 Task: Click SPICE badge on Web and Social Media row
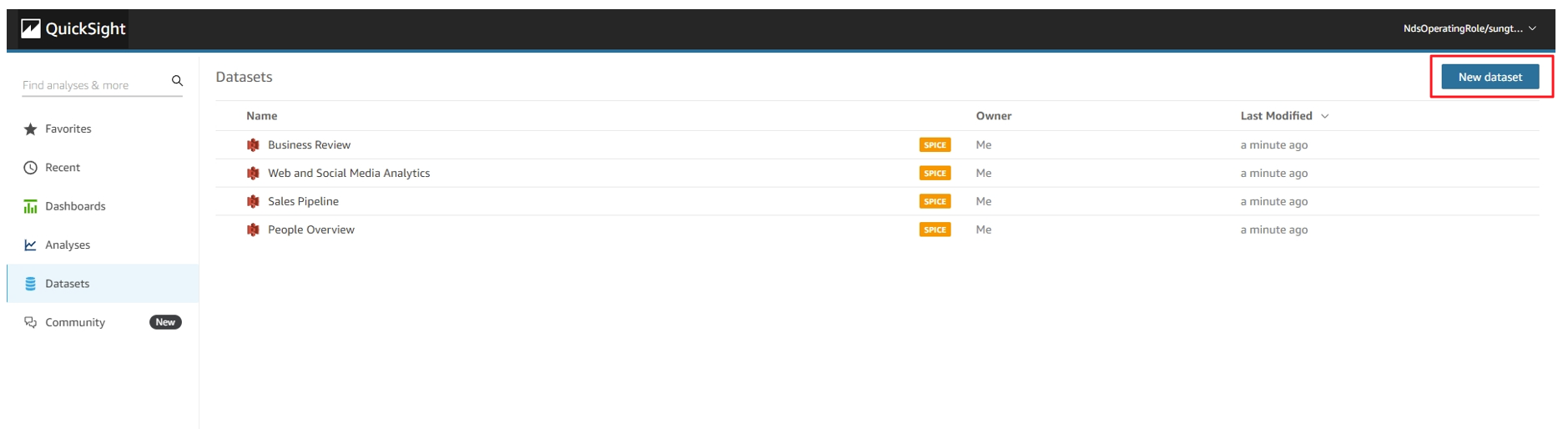click(935, 174)
